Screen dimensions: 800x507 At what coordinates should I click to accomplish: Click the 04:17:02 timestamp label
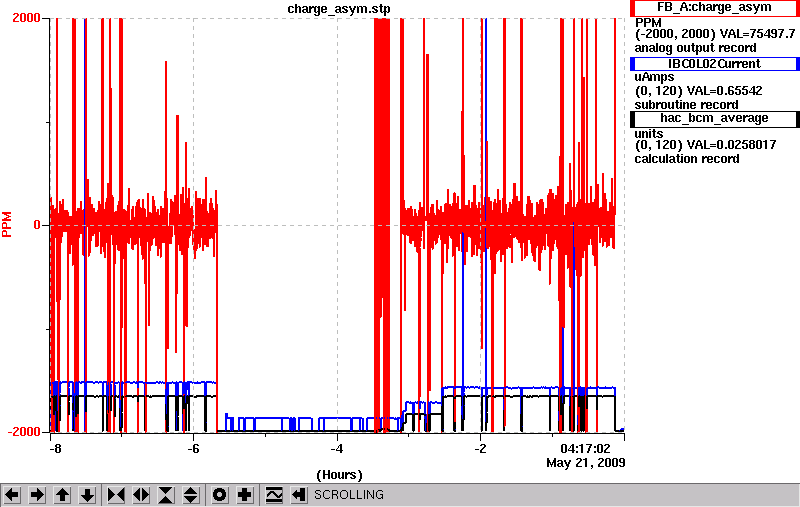[x=586, y=449]
